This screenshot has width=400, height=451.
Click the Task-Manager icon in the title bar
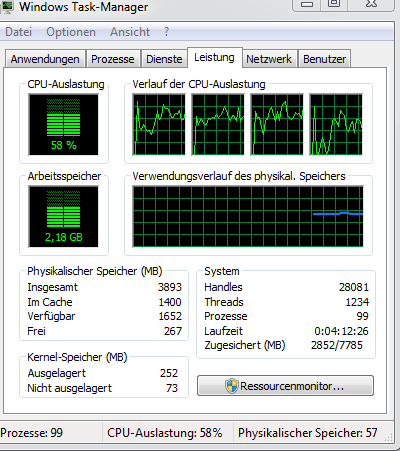tap(7, 6)
